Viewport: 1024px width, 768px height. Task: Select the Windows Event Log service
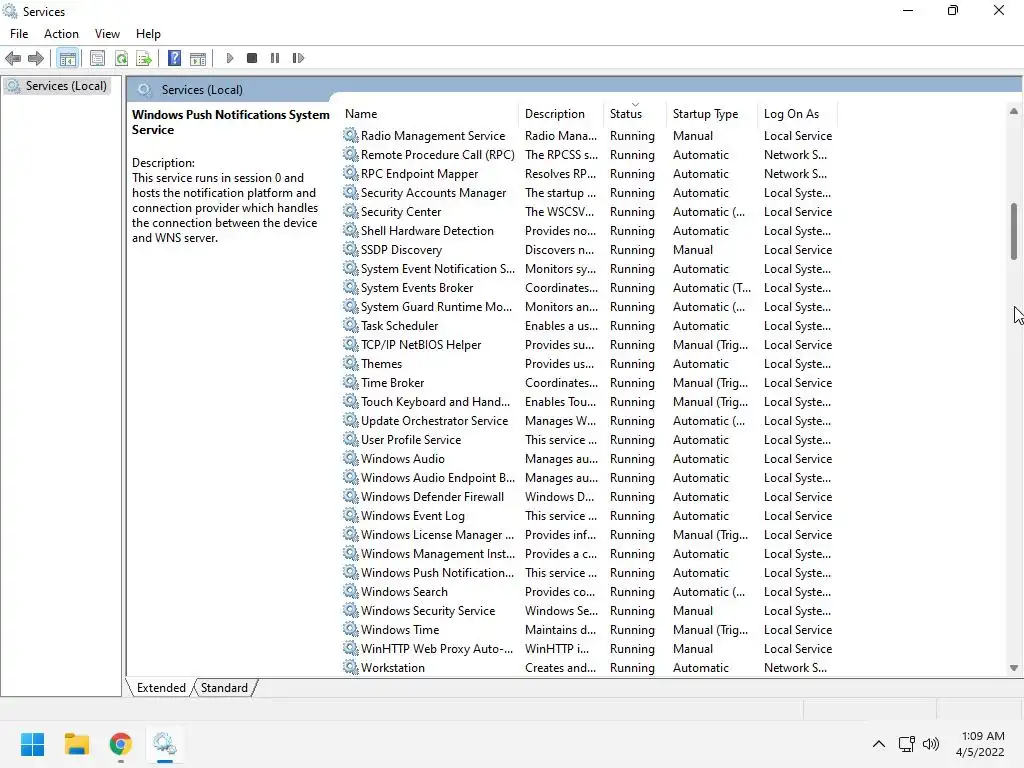coord(588,516)
